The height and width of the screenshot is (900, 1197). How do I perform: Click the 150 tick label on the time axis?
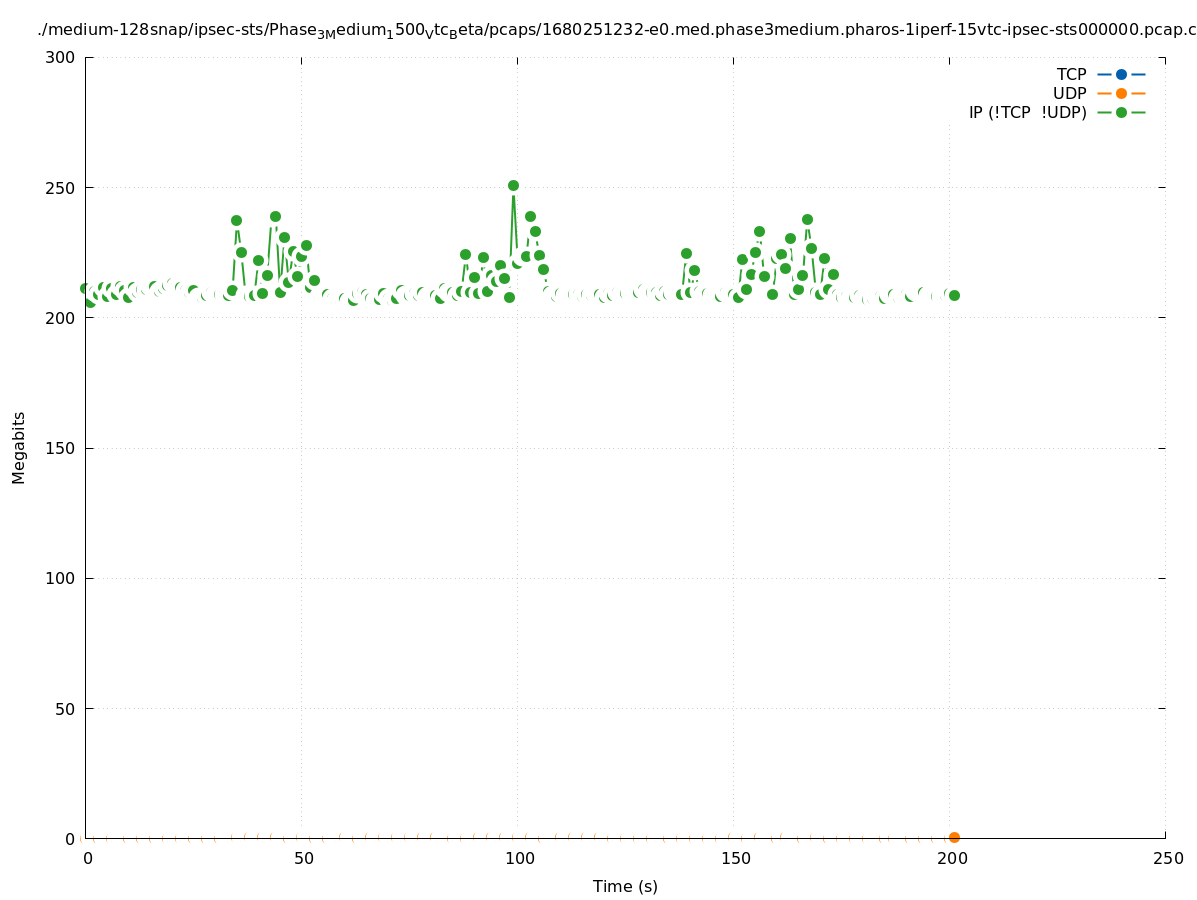click(734, 859)
